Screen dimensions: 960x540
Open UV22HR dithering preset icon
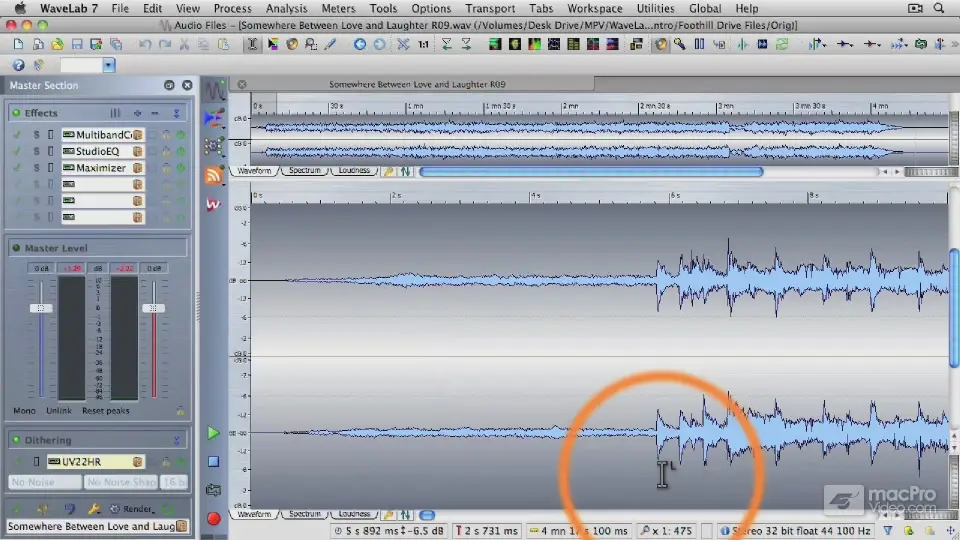pyautogui.click(x=138, y=462)
